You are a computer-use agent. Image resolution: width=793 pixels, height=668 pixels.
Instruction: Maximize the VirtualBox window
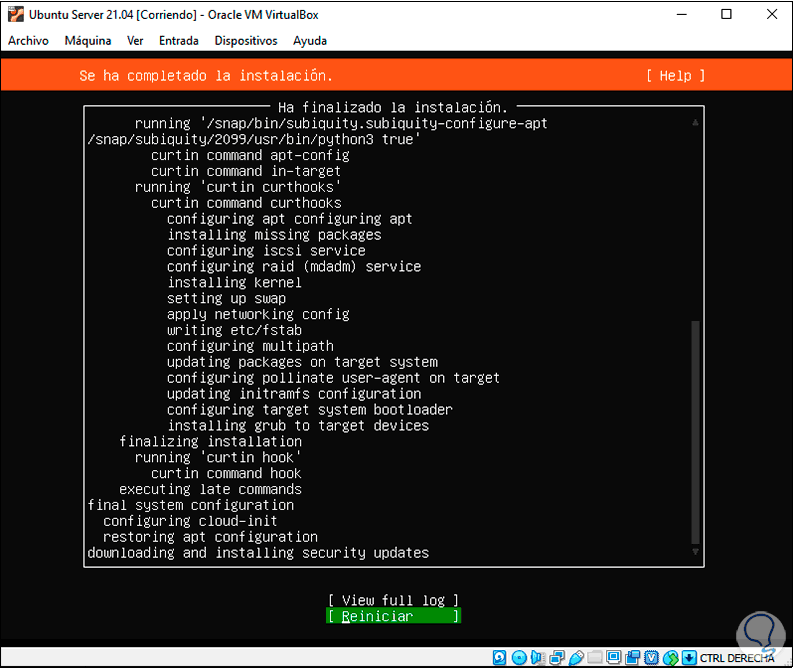tap(726, 14)
